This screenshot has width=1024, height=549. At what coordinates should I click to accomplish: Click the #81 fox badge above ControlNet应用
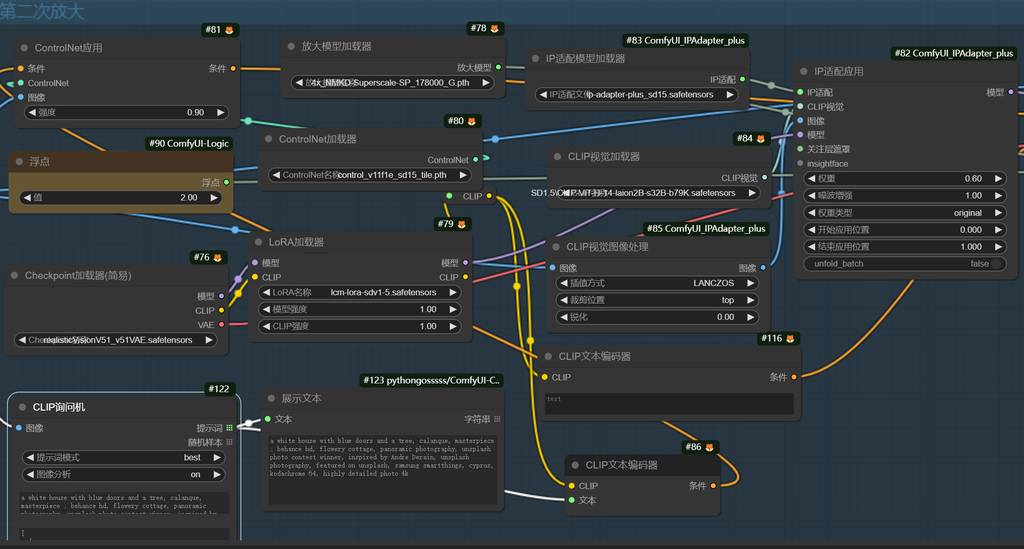click(x=212, y=30)
